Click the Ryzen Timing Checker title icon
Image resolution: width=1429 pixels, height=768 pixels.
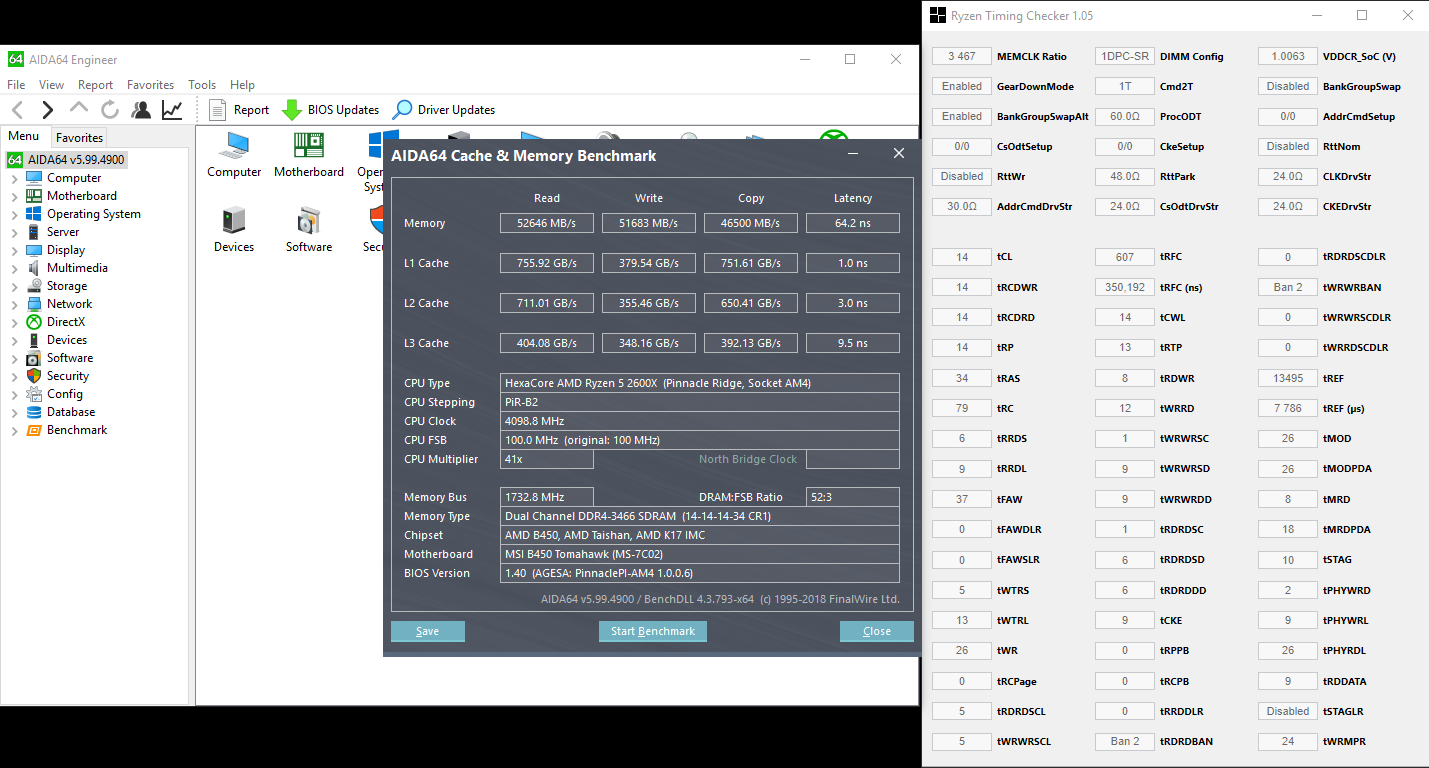pos(938,16)
